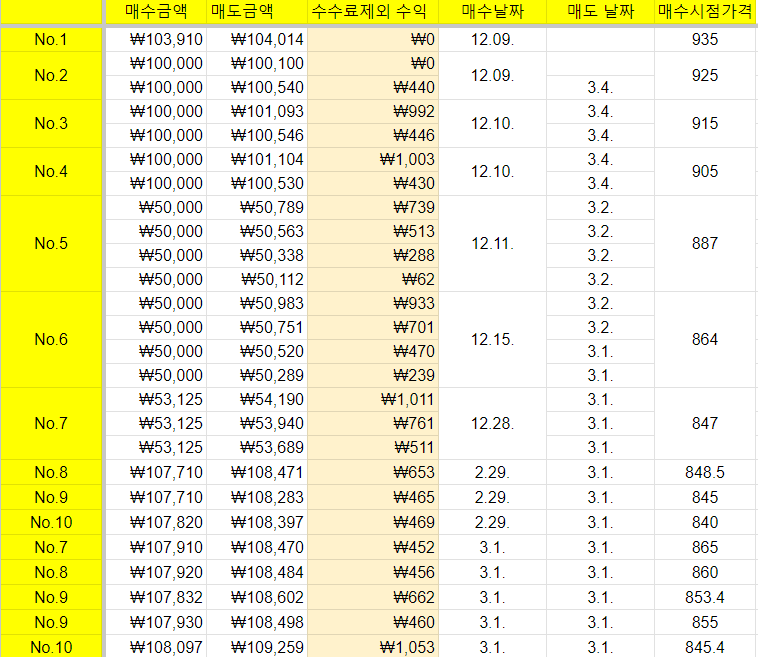Click the buy date 12.28.

pos(493,423)
